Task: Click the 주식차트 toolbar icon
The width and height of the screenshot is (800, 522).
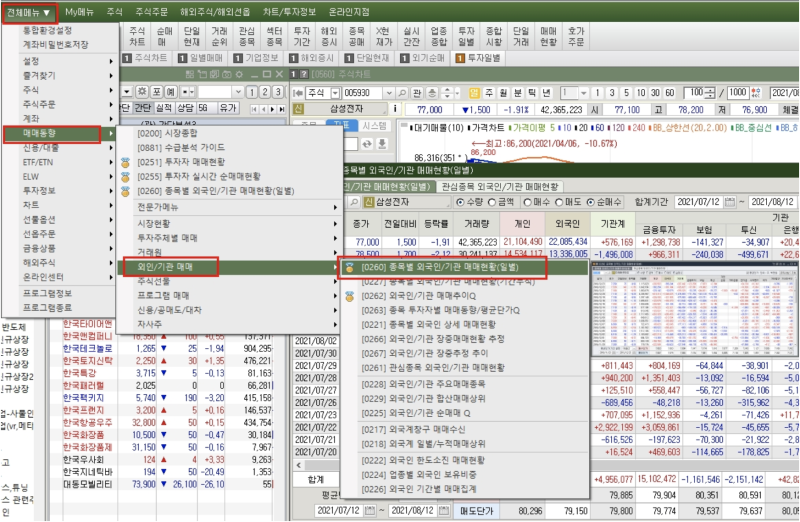Action: pyautogui.click(x=136, y=37)
